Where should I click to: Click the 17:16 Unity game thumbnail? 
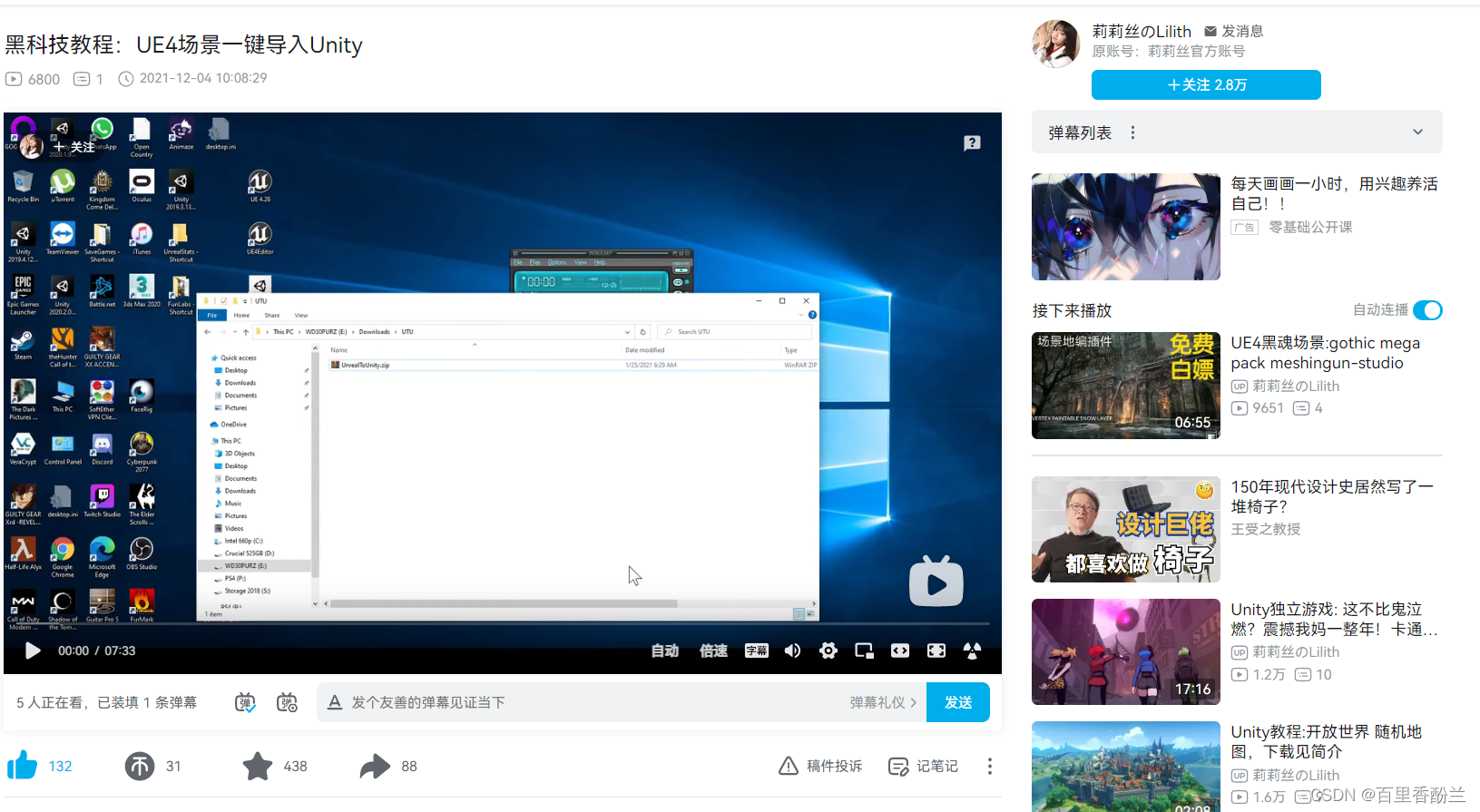pyautogui.click(x=1126, y=651)
